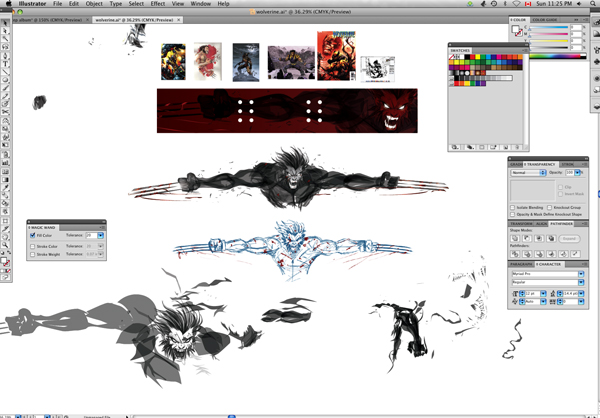The height and width of the screenshot is (418, 600).
Task: Click the red Wolverine comic cover thumbnail
Action: click(x=336, y=56)
